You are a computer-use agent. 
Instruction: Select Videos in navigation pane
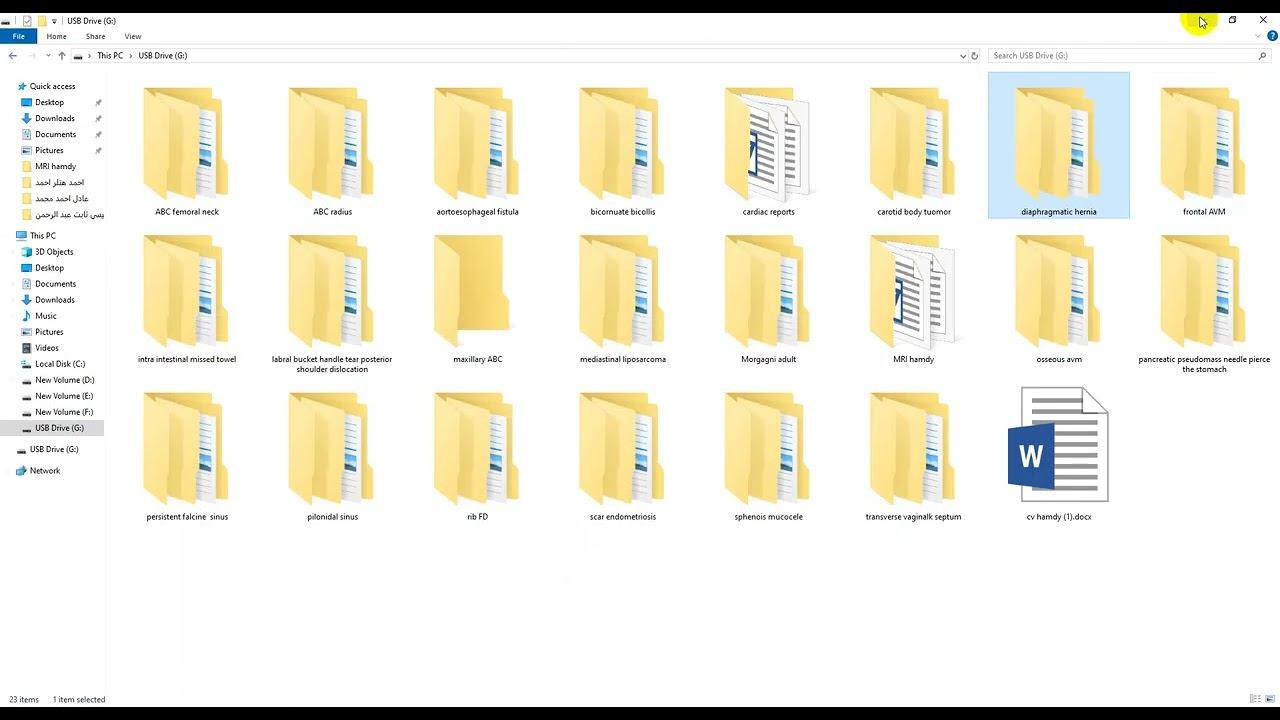(47, 348)
